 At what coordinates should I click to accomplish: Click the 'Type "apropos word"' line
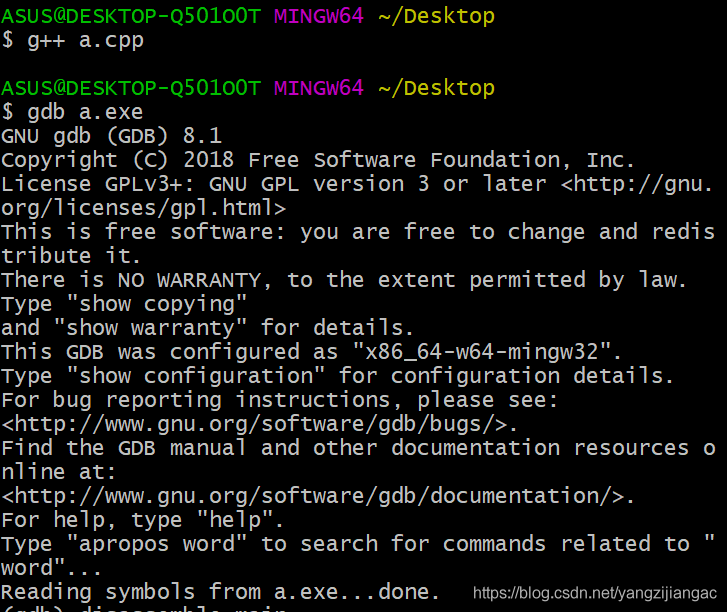click(358, 545)
